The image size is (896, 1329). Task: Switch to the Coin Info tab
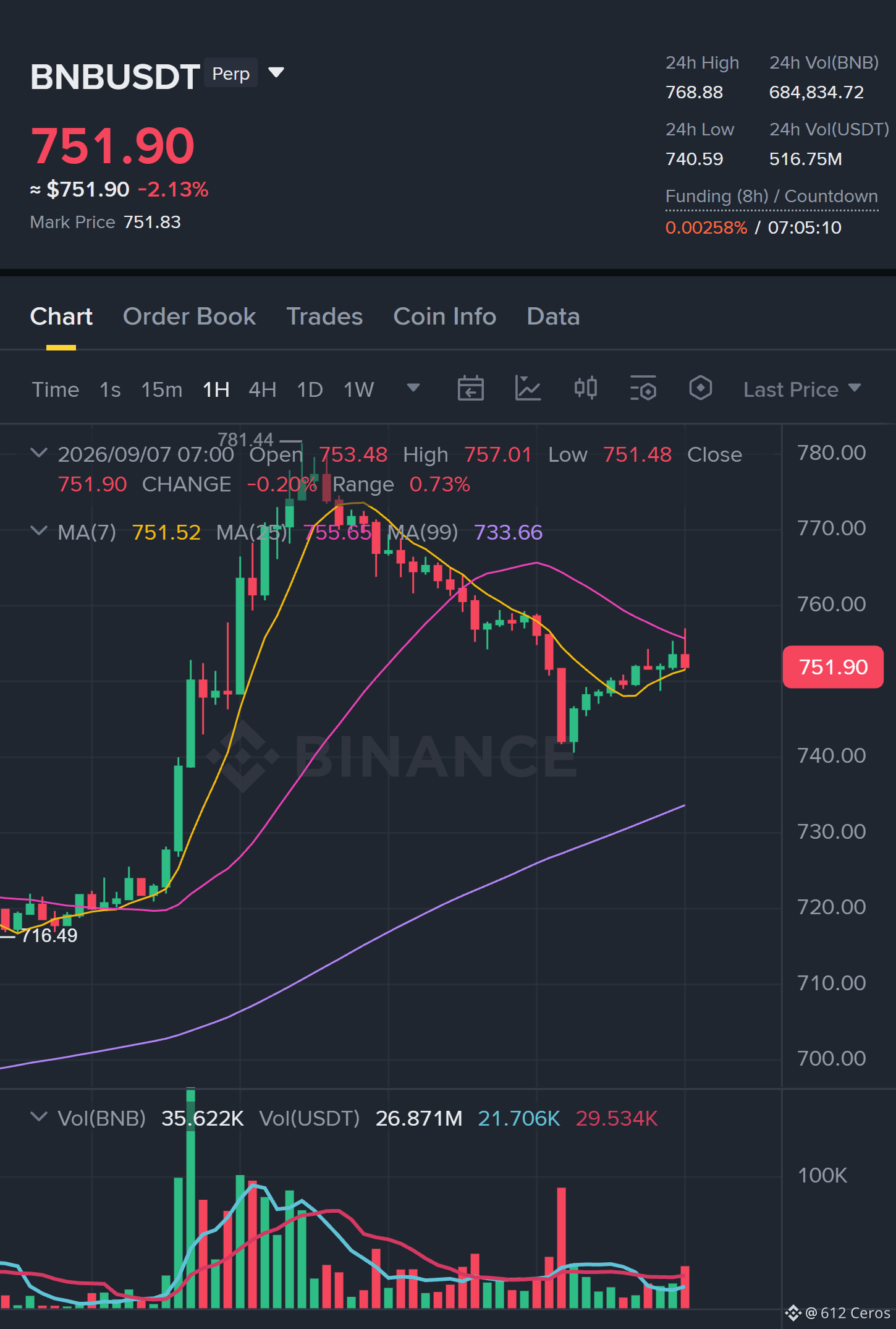coord(444,316)
